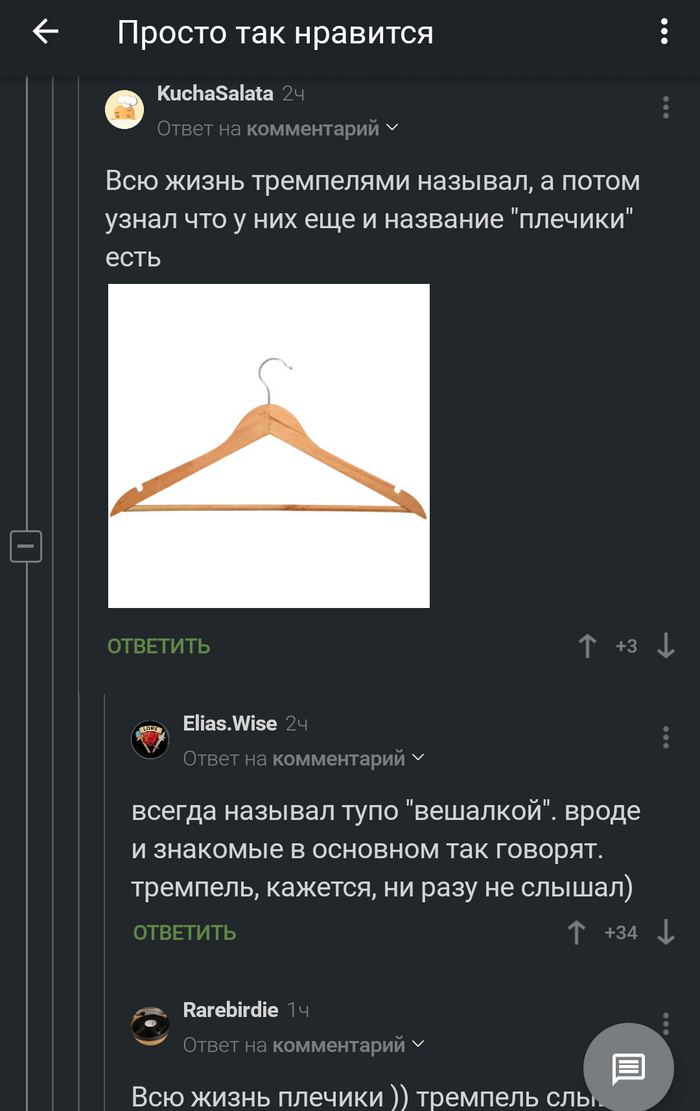Open KuchaSalata comment options menu
The width and height of the screenshot is (700, 1111).
(665, 108)
